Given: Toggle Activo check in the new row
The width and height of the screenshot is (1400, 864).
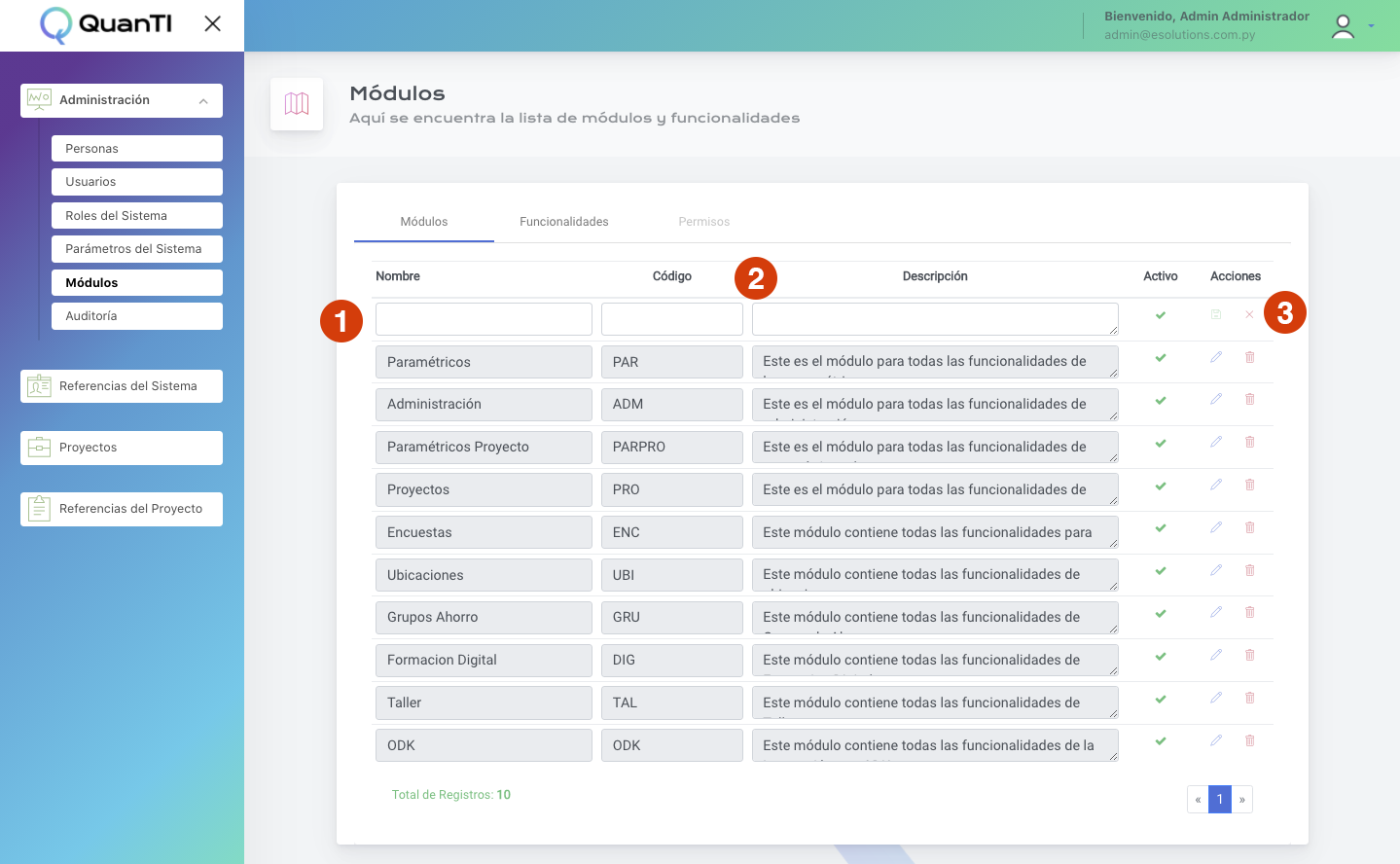Looking at the screenshot, I should click(1161, 315).
